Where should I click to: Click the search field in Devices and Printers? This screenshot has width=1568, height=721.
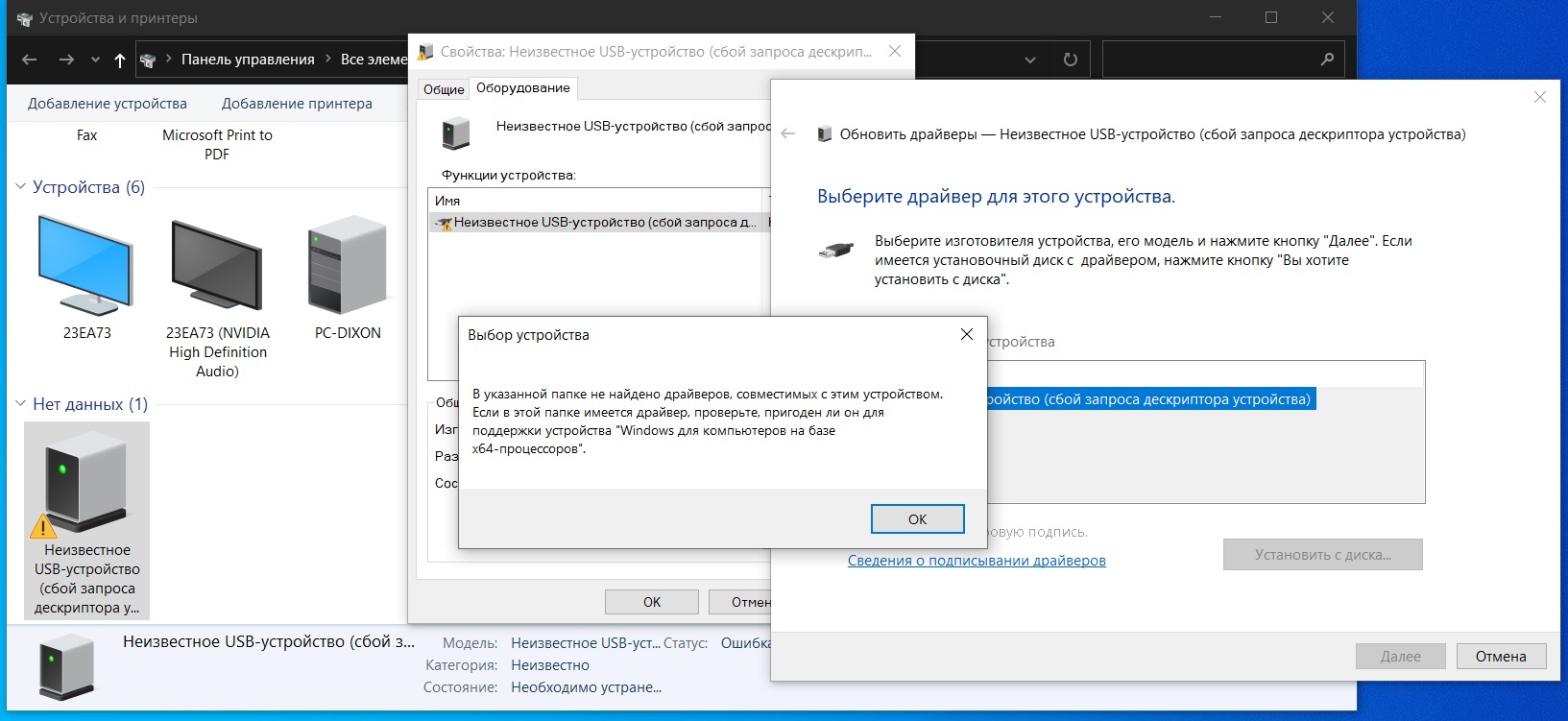[x=1210, y=60]
